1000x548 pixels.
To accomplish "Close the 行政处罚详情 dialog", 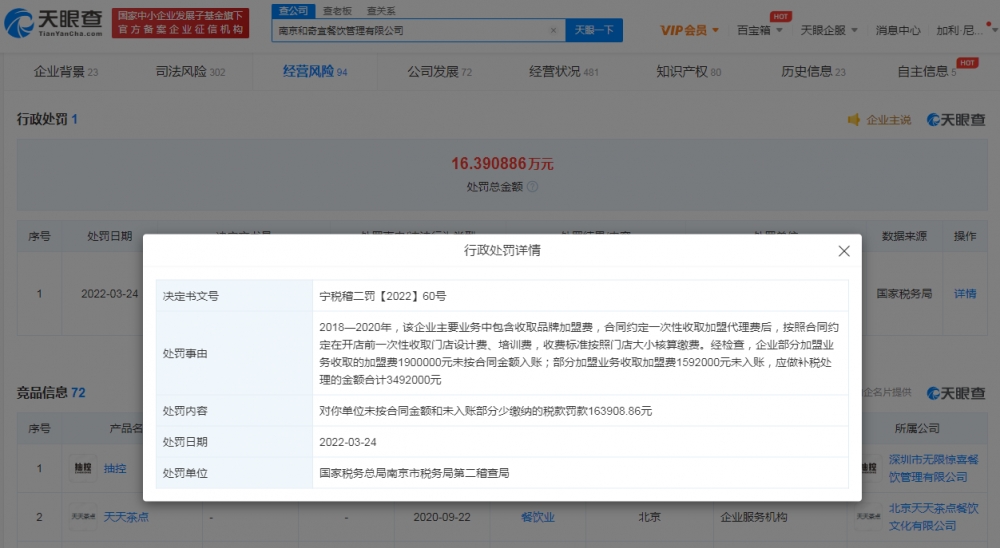I will click(x=844, y=251).
